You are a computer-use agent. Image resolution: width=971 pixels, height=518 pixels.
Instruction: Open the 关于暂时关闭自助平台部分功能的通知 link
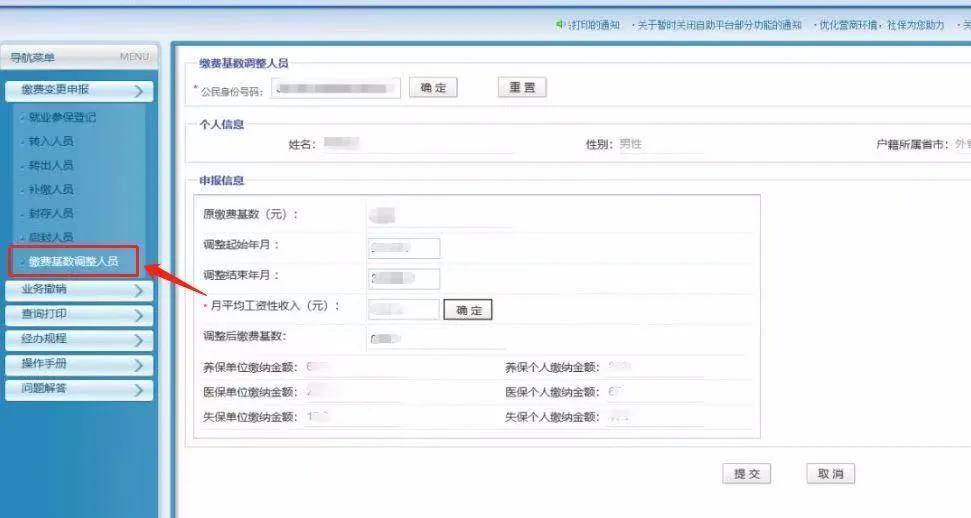point(720,25)
